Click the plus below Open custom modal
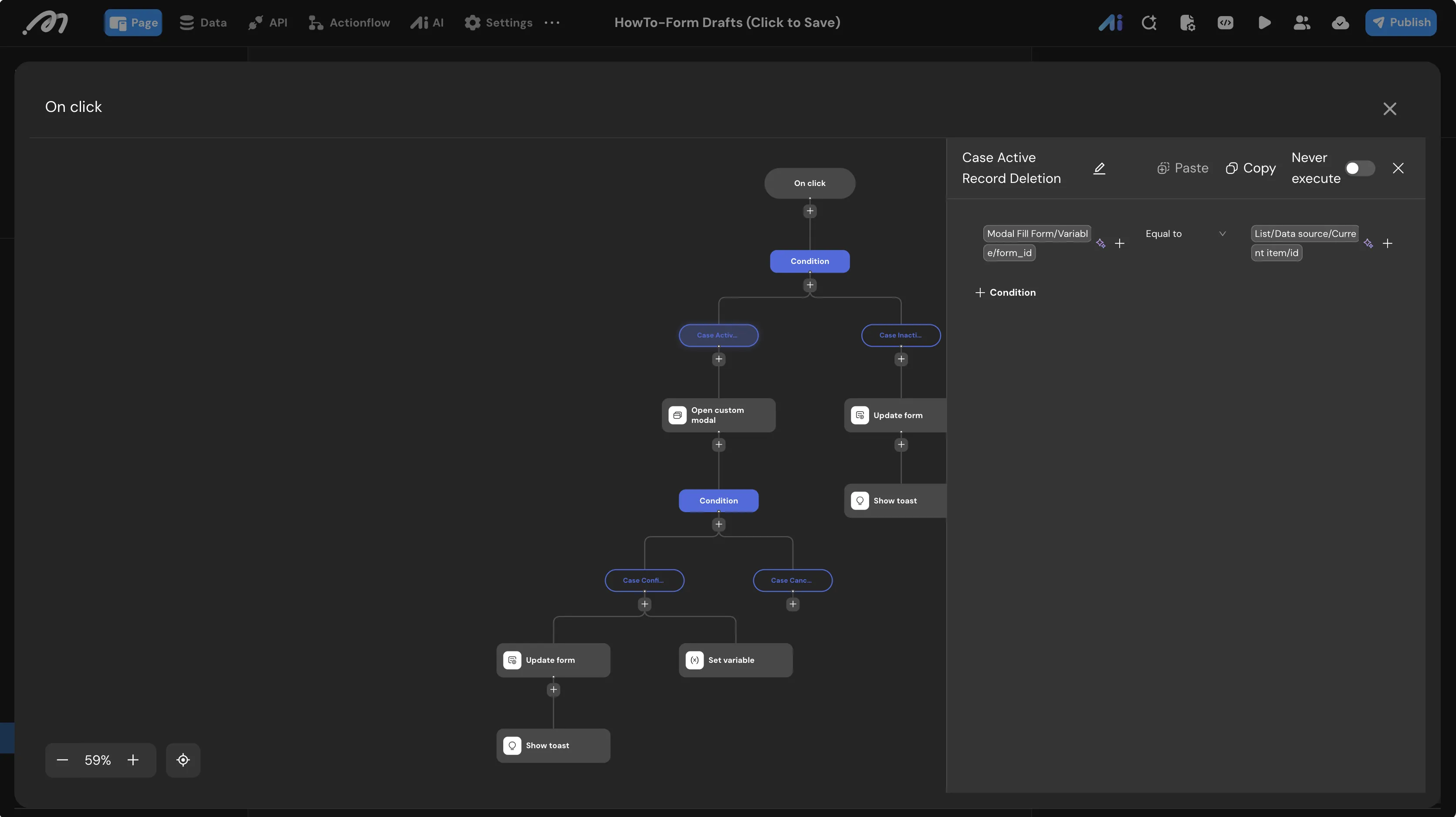The width and height of the screenshot is (1456, 817). coord(719,445)
